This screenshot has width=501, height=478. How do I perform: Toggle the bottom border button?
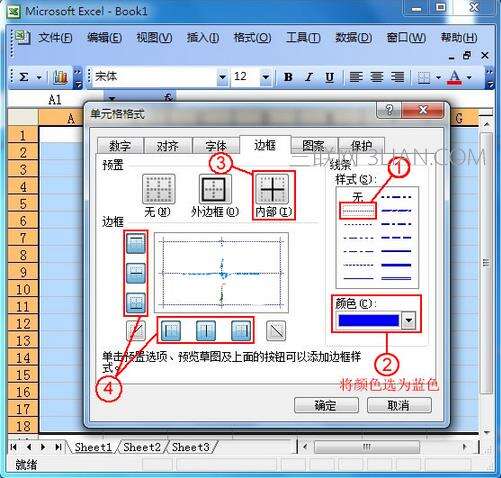(x=136, y=303)
